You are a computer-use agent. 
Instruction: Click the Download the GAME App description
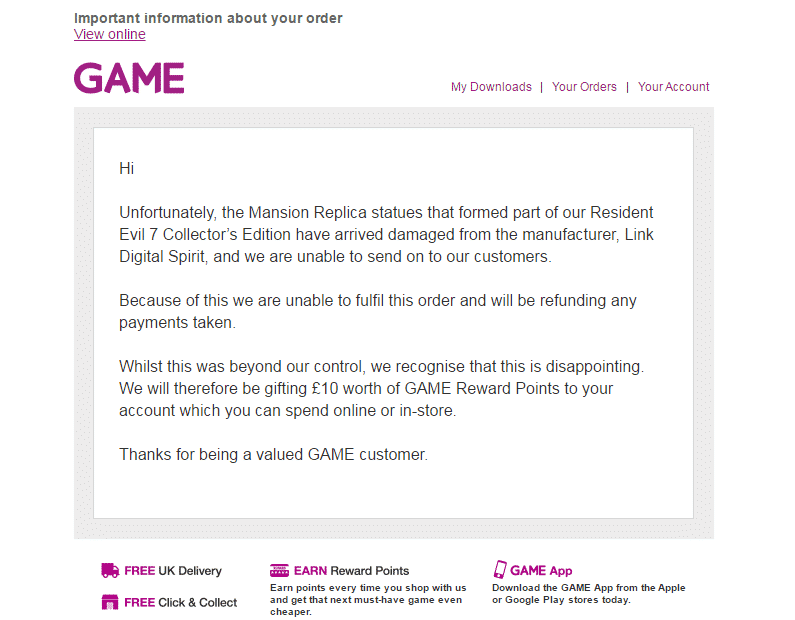tap(588, 594)
